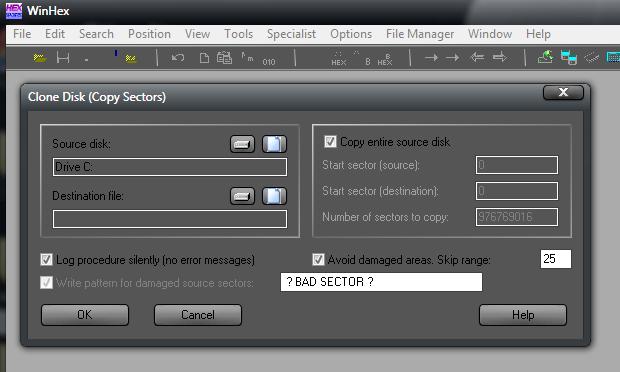Open the View menu
620x372 pixels.
click(x=197, y=34)
